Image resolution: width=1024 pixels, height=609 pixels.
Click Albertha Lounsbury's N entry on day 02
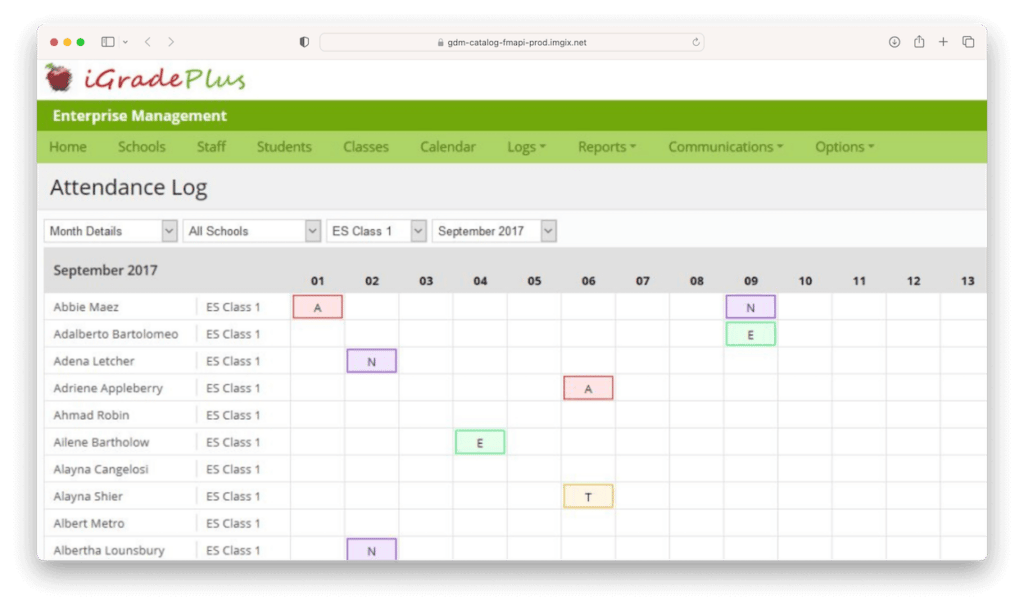tap(372, 550)
